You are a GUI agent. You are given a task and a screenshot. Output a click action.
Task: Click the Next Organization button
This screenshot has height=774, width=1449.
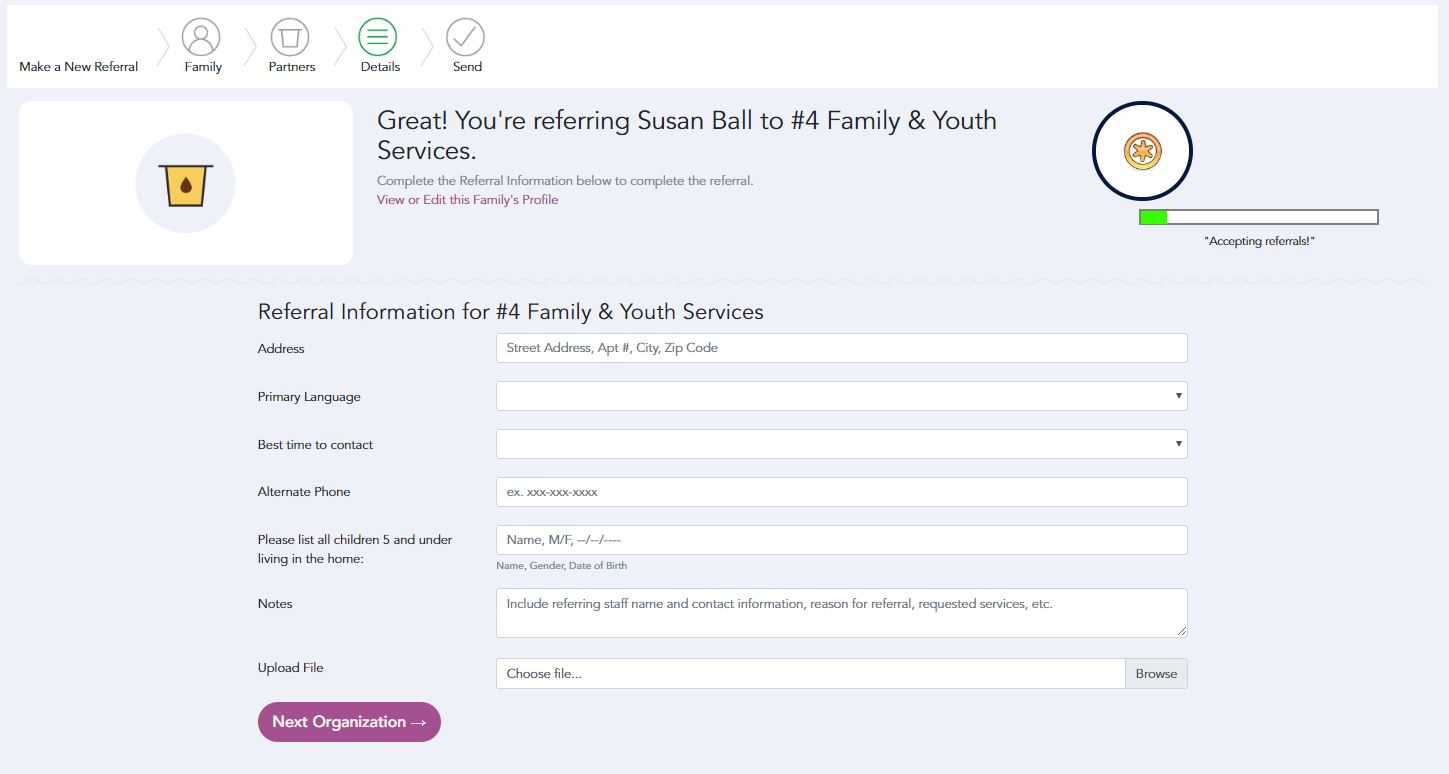pos(349,722)
